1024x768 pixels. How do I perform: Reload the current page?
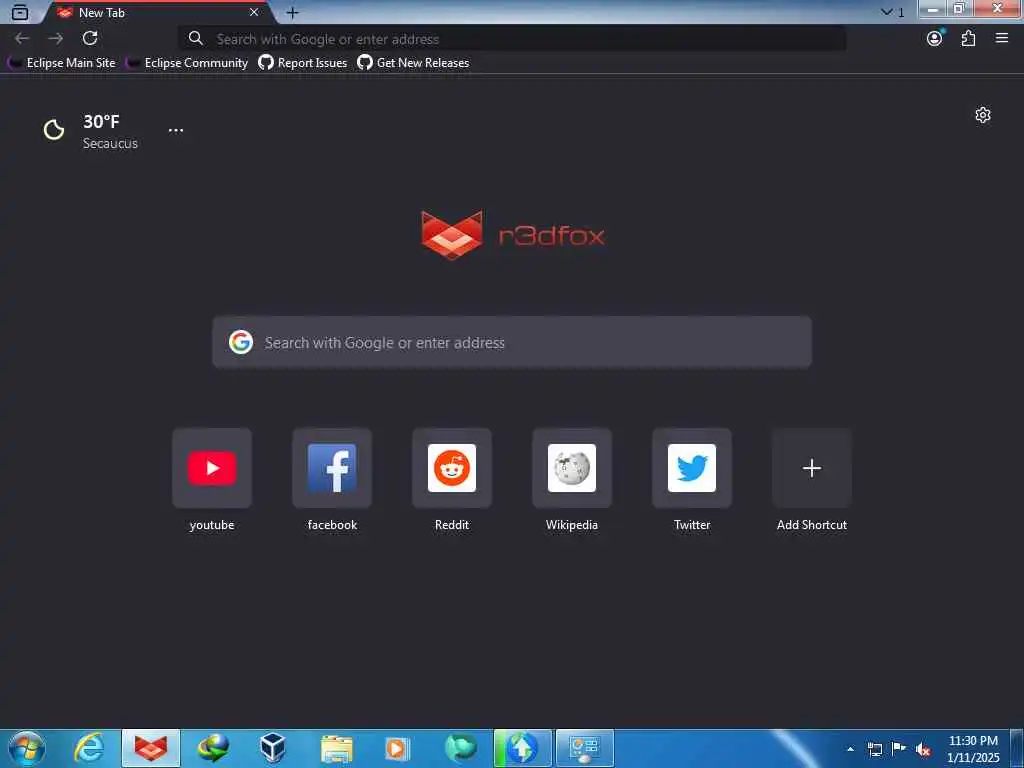pyautogui.click(x=90, y=39)
